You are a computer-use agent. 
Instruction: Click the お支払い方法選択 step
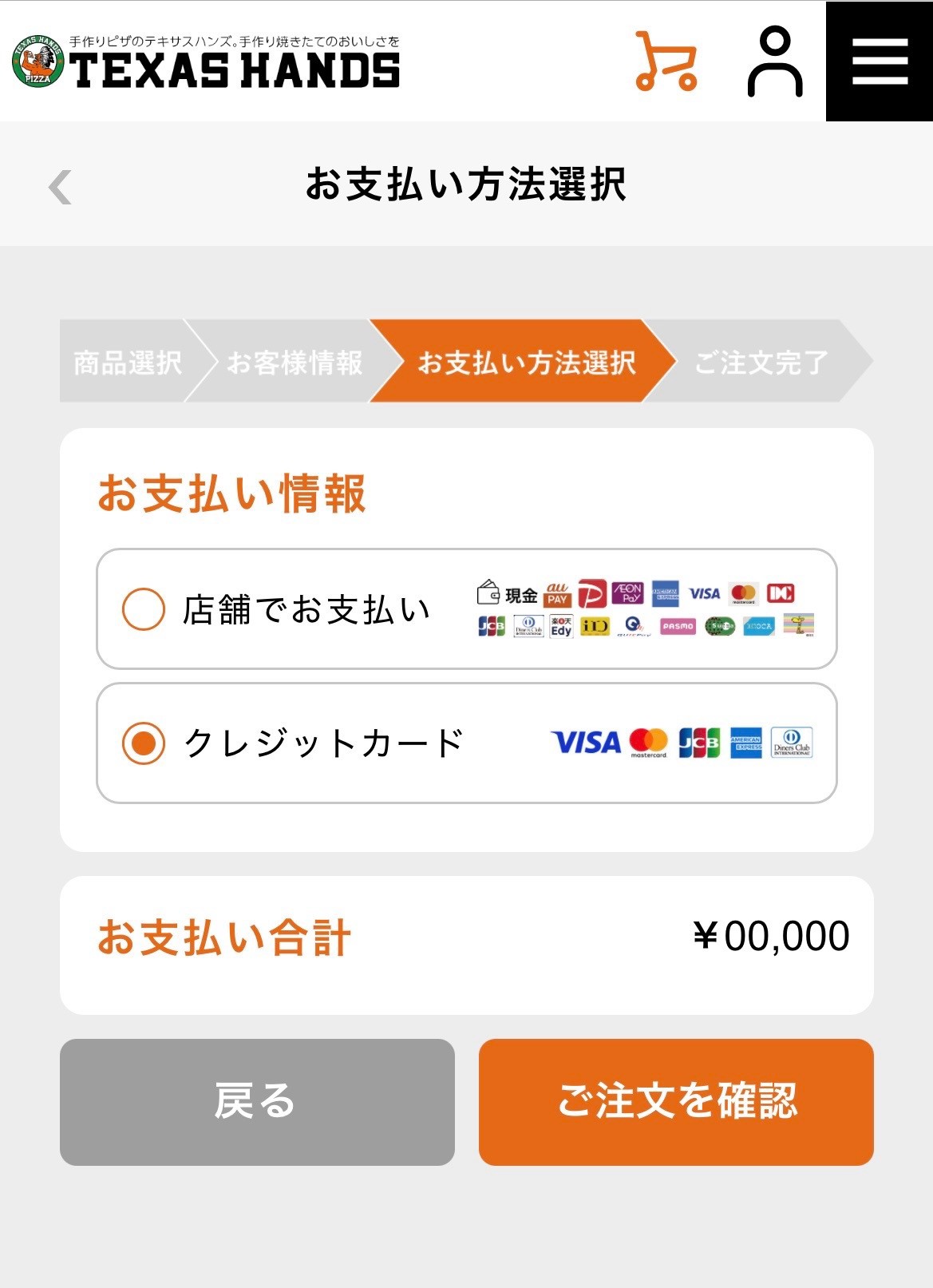[x=527, y=362]
